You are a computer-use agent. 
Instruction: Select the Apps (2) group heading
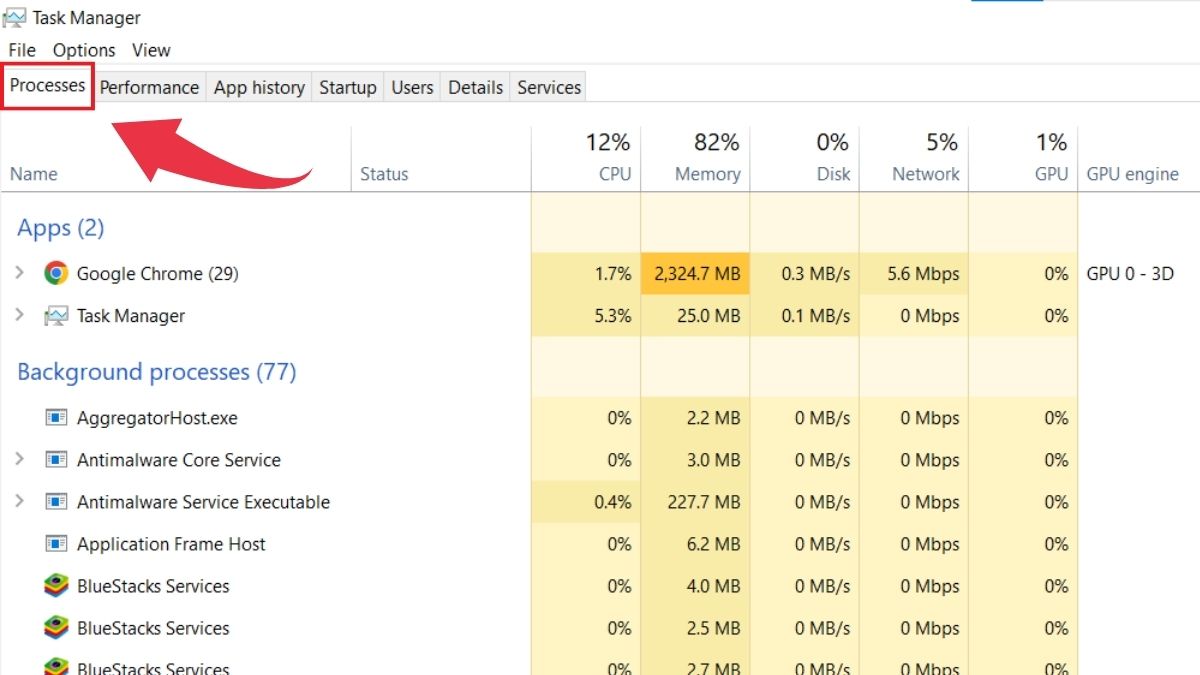point(61,228)
